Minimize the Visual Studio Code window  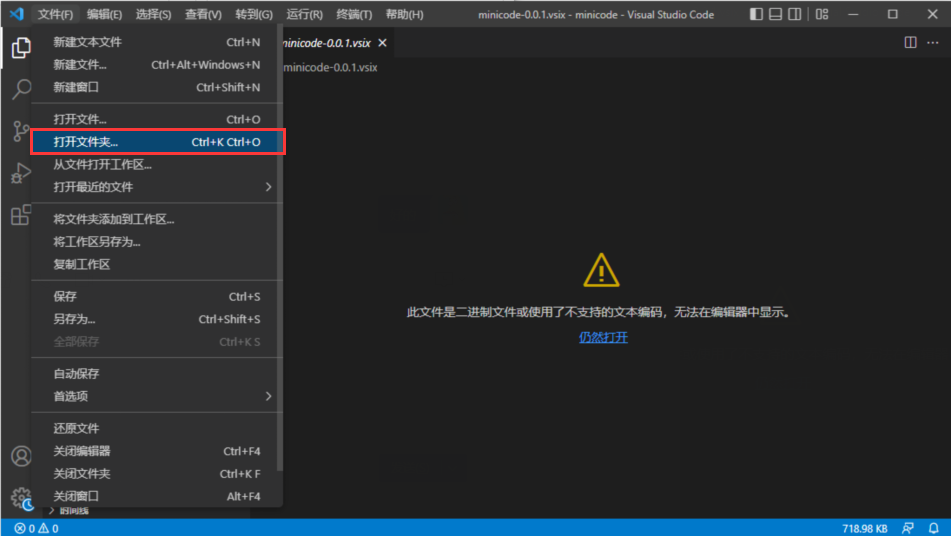pyautogui.click(x=853, y=14)
